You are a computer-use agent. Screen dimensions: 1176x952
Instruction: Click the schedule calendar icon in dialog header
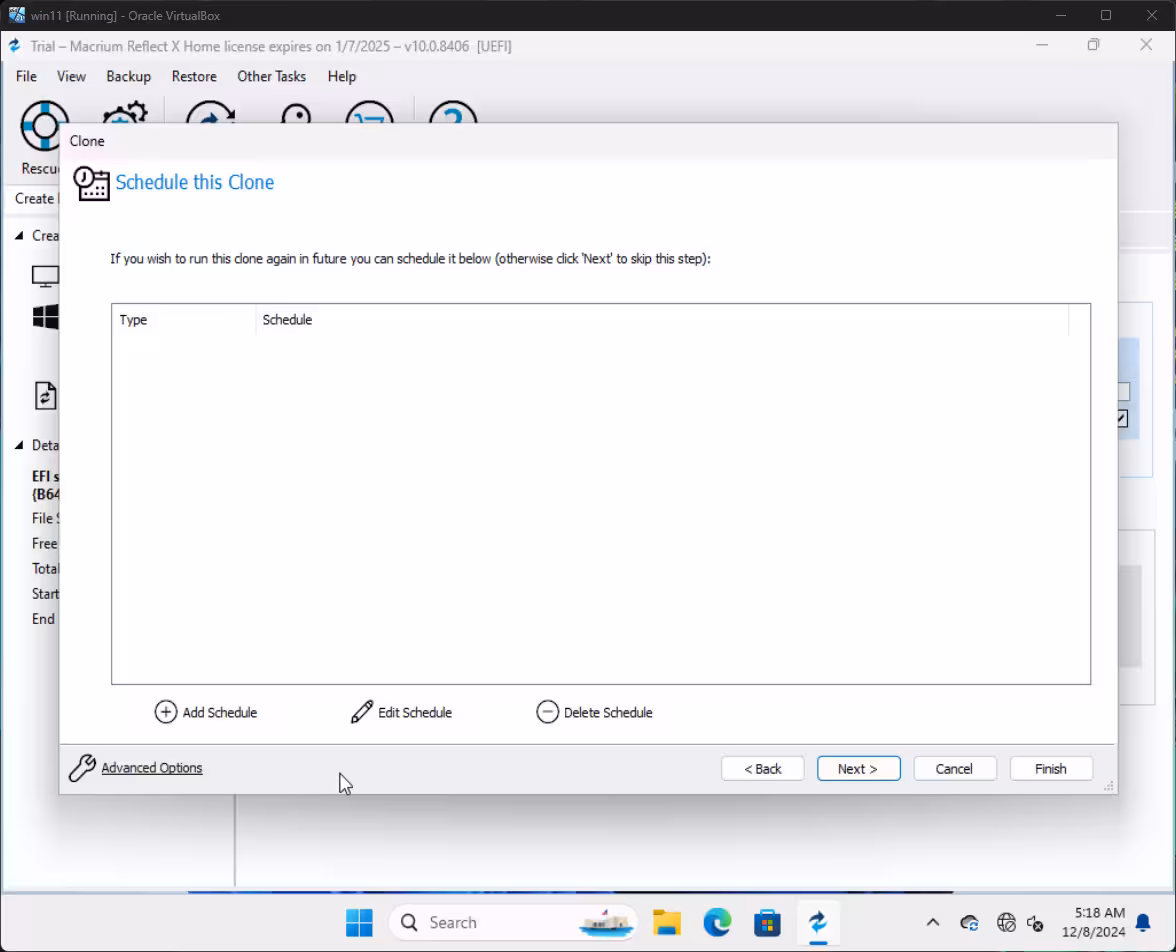(92, 184)
